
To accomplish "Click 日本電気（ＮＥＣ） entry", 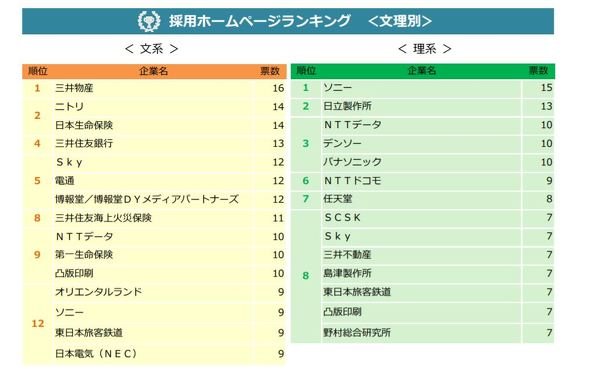I will tap(96, 354).
